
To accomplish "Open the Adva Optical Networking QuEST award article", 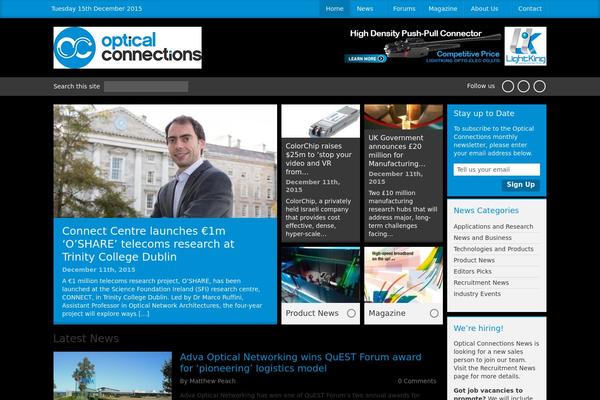I will (x=300, y=362).
